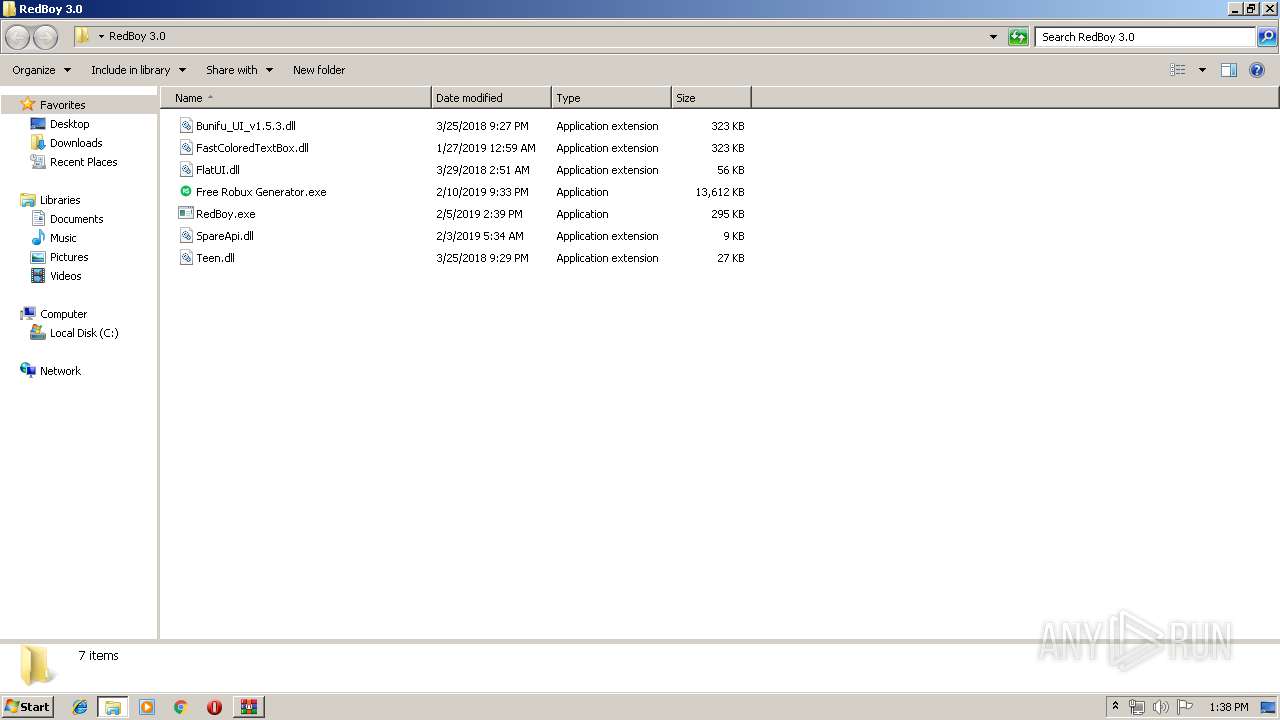Open the Share with menu
The width and height of the screenshot is (1280, 720).
coord(239,70)
